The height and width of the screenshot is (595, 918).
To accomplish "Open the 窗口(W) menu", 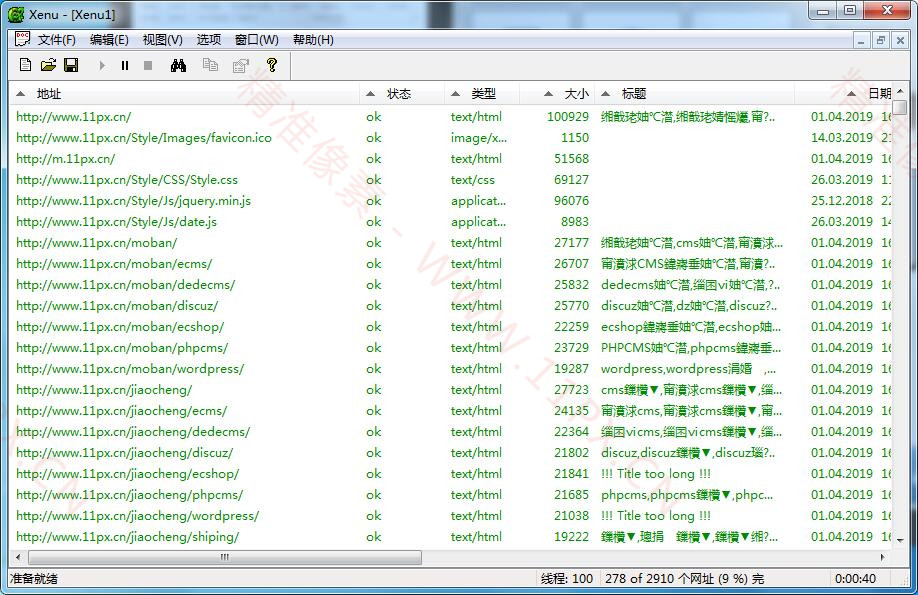I will tap(257, 40).
